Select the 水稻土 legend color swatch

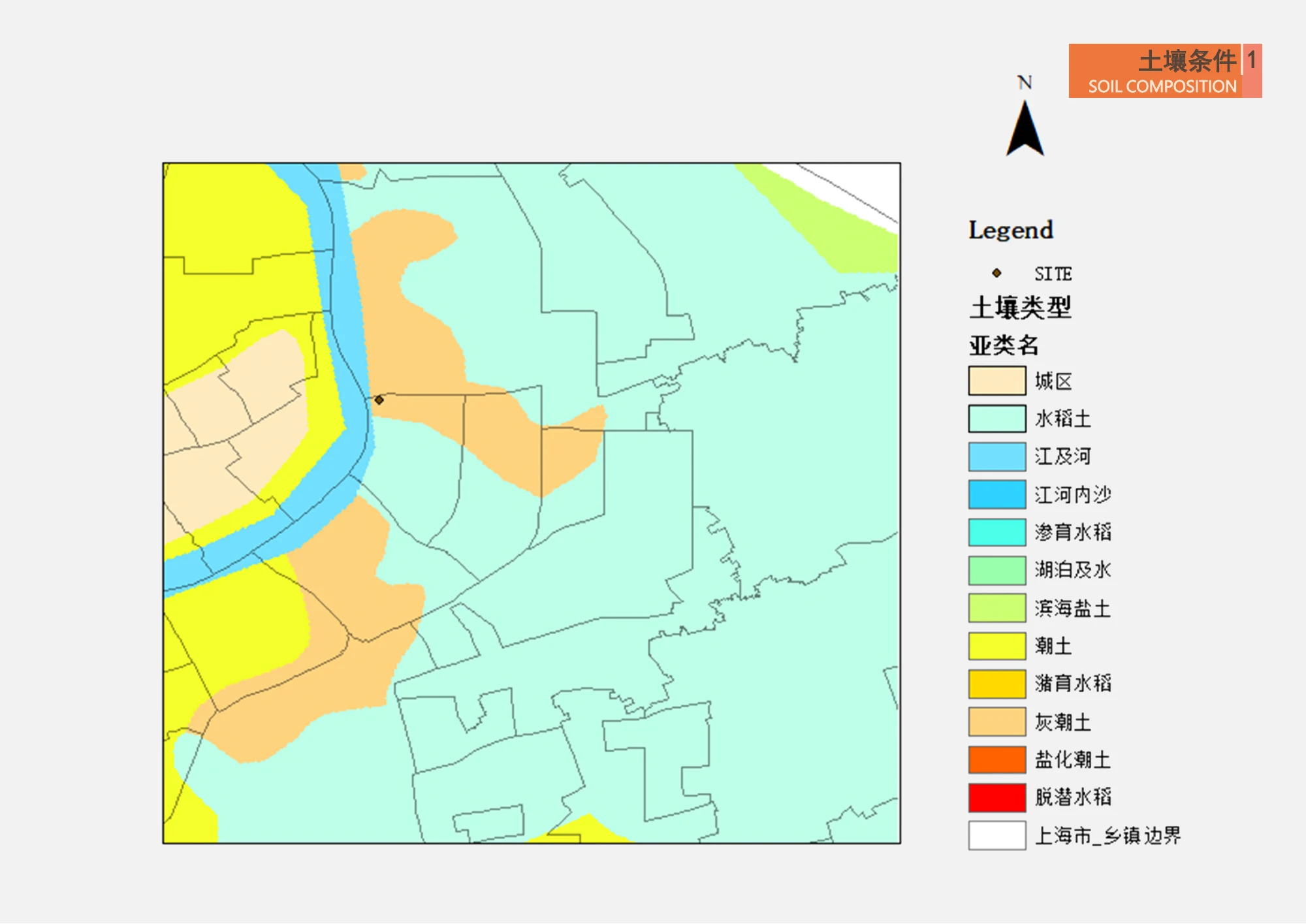pyautogui.click(x=997, y=419)
